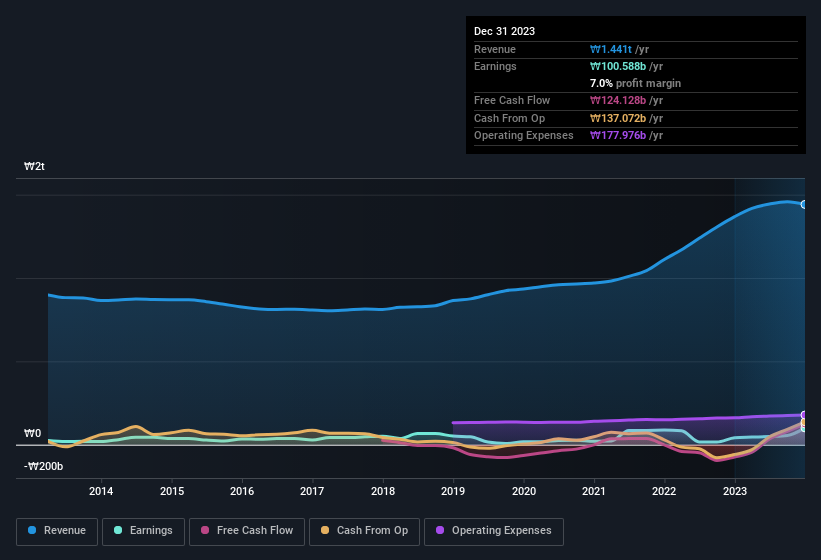Click the 2018 x-axis label

pyautogui.click(x=383, y=491)
